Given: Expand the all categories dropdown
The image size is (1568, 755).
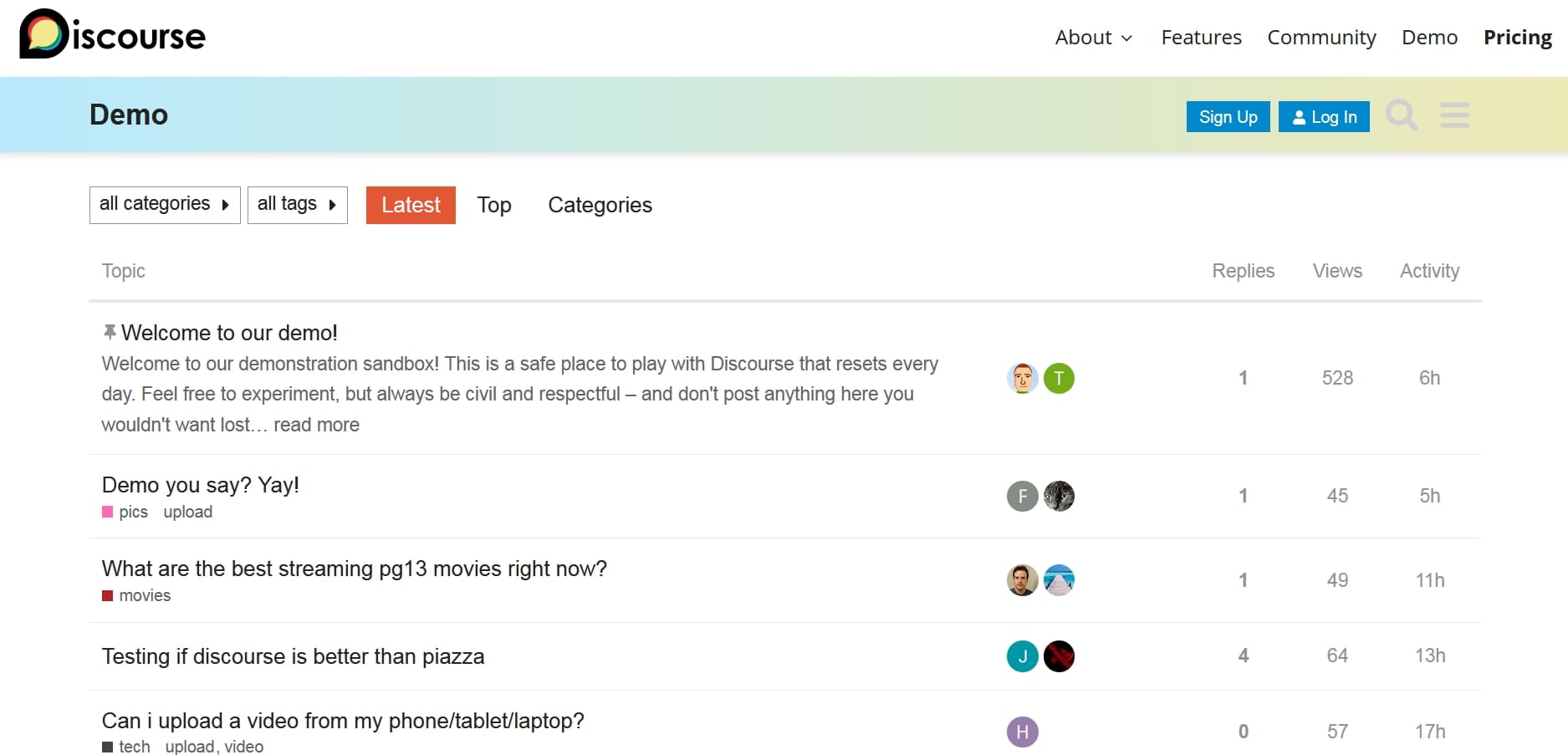Looking at the screenshot, I should click(165, 205).
